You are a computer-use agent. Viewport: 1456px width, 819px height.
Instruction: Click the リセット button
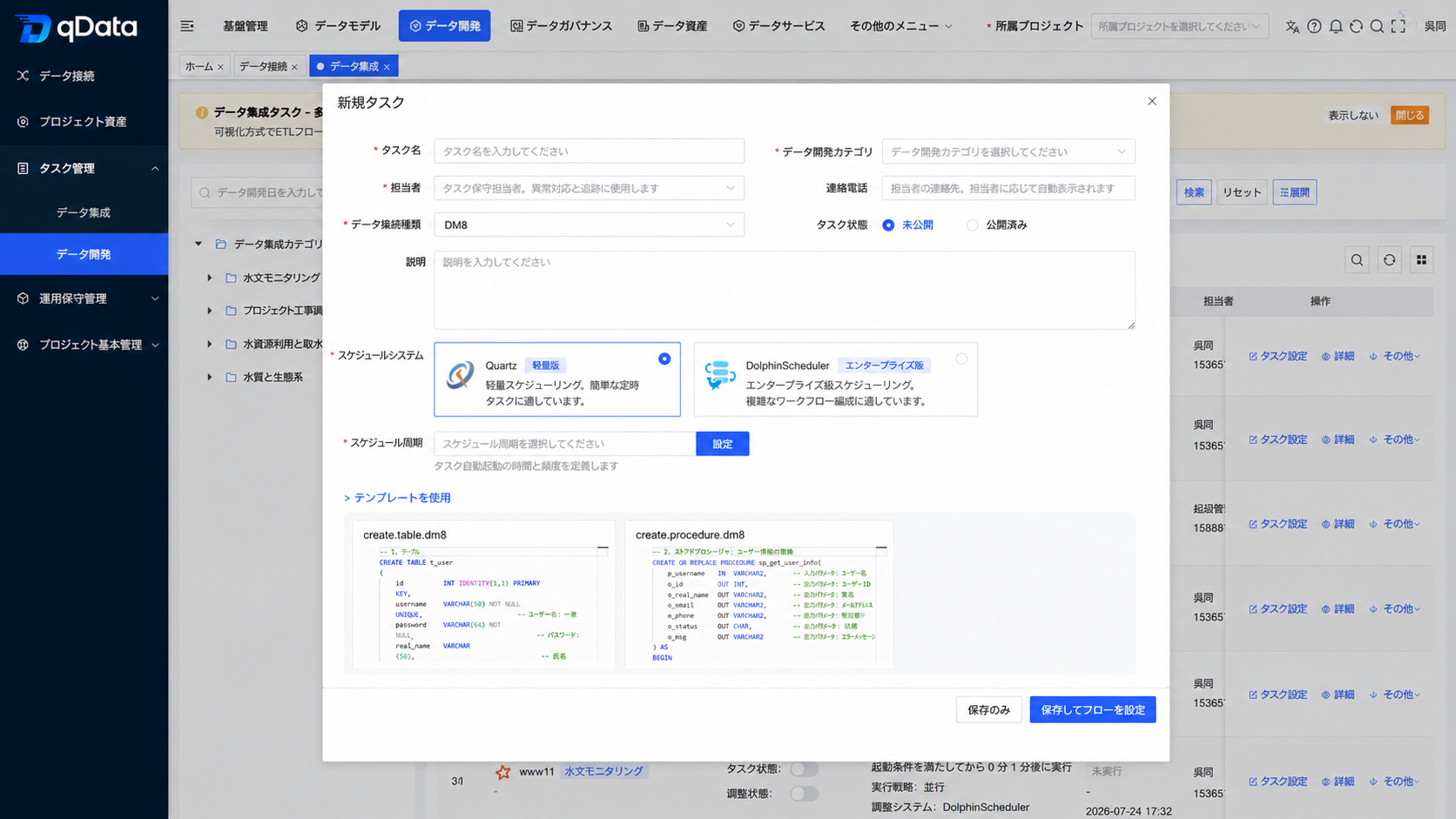click(x=1242, y=192)
